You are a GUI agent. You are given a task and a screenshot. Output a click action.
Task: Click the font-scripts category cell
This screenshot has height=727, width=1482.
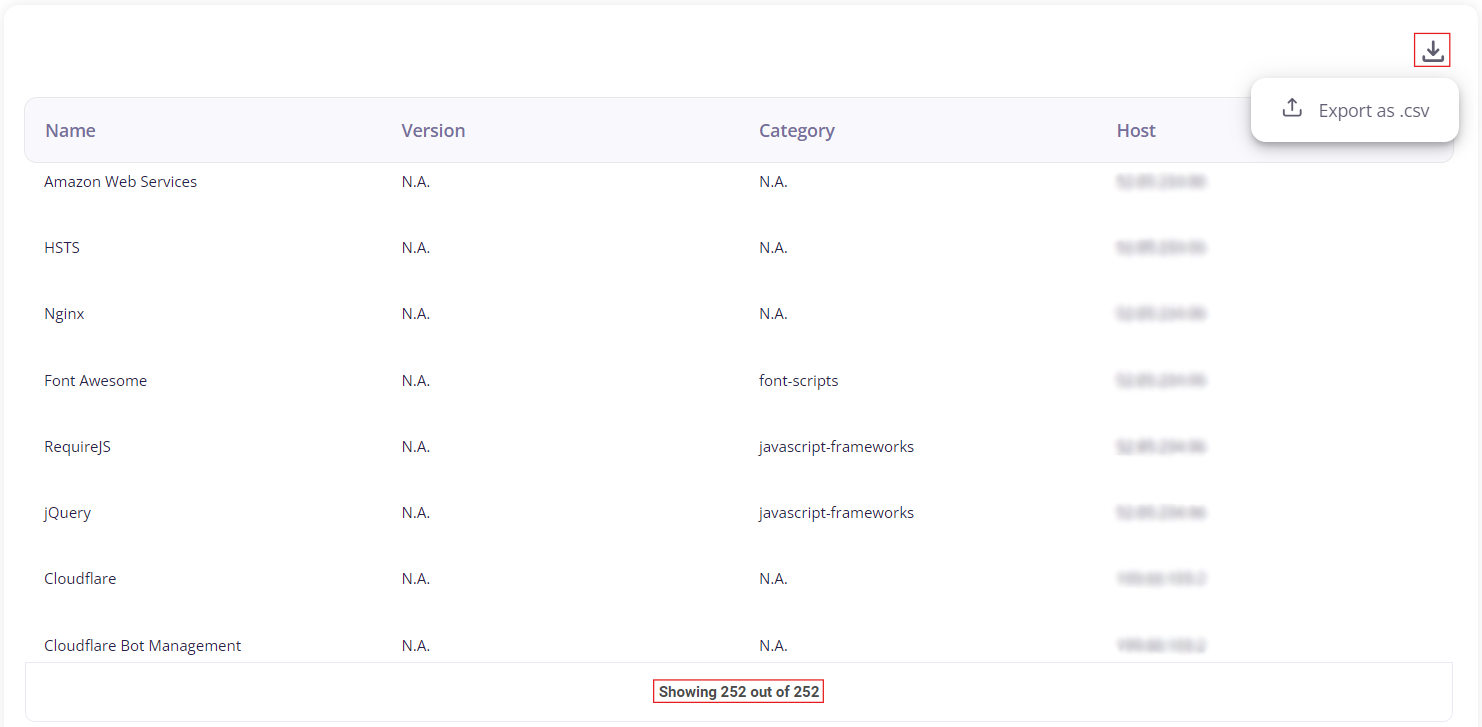(798, 381)
